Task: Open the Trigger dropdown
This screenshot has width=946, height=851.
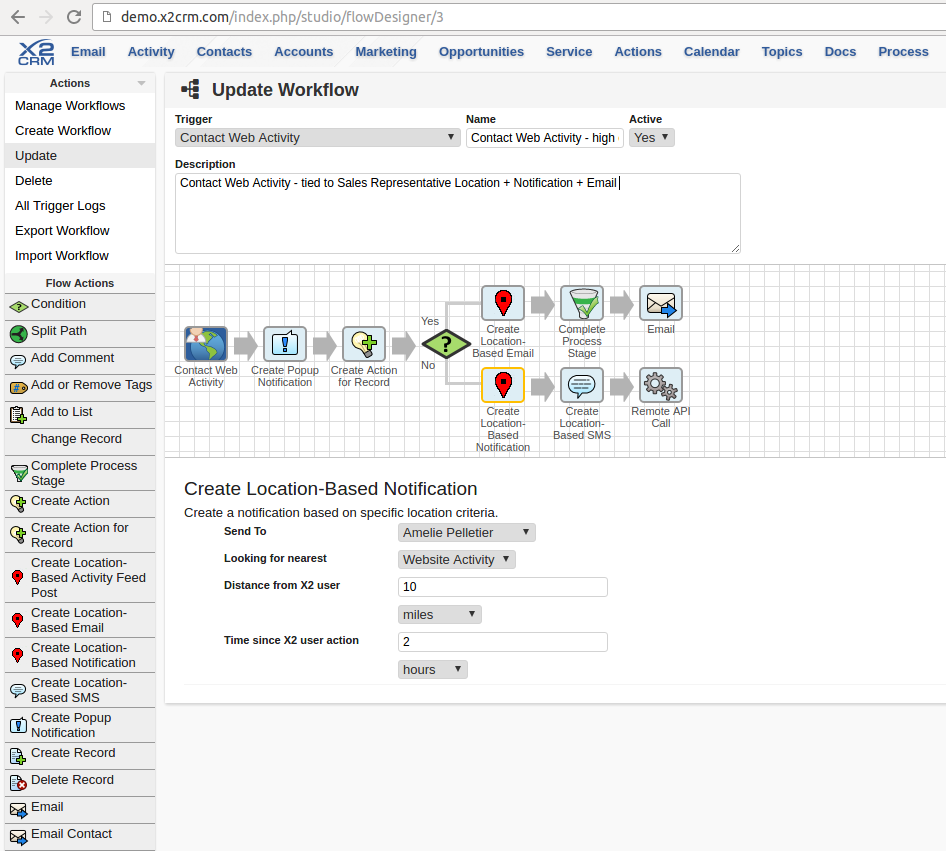Action: [318, 138]
